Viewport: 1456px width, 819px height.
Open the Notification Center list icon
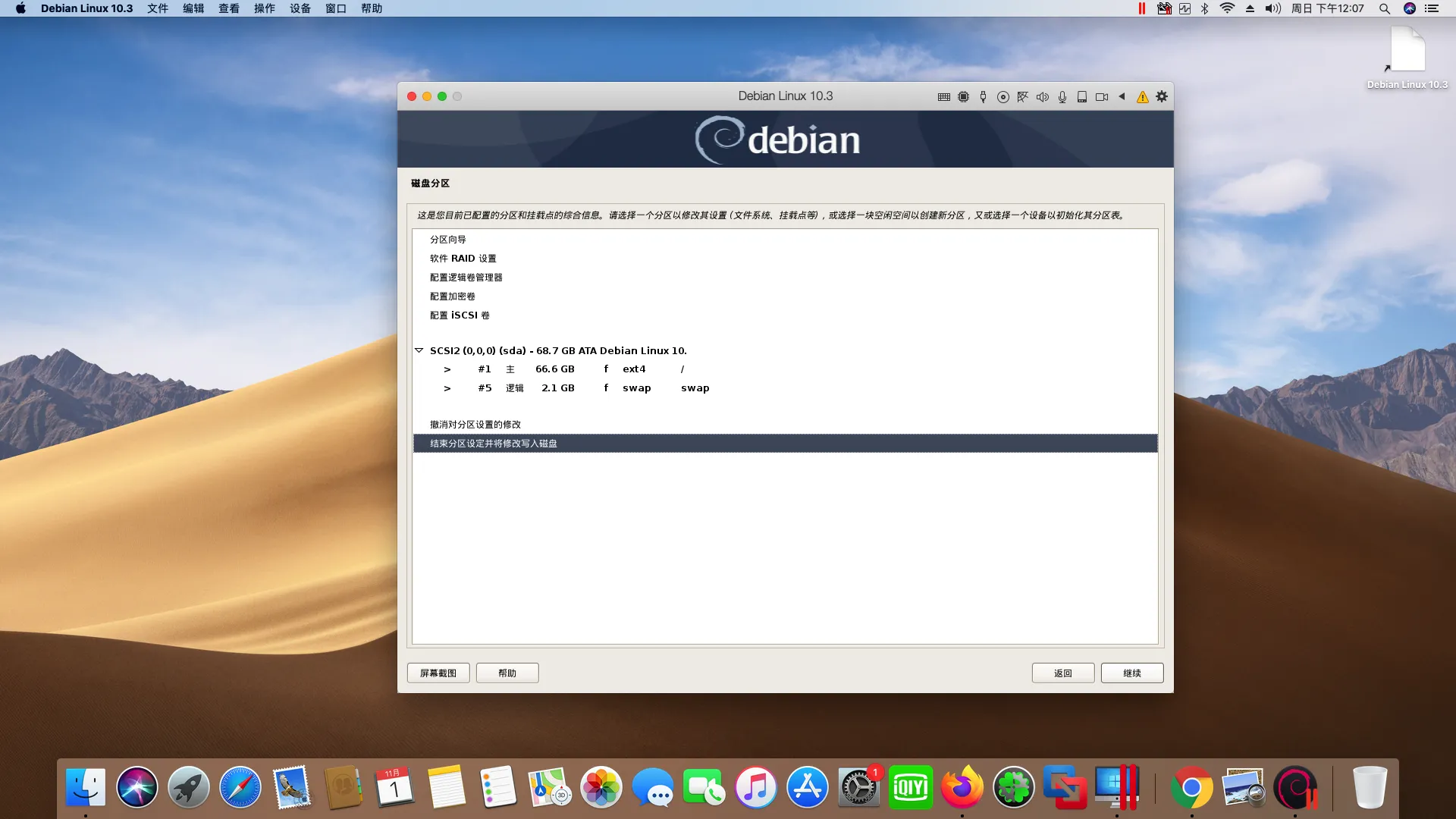[1432, 8]
